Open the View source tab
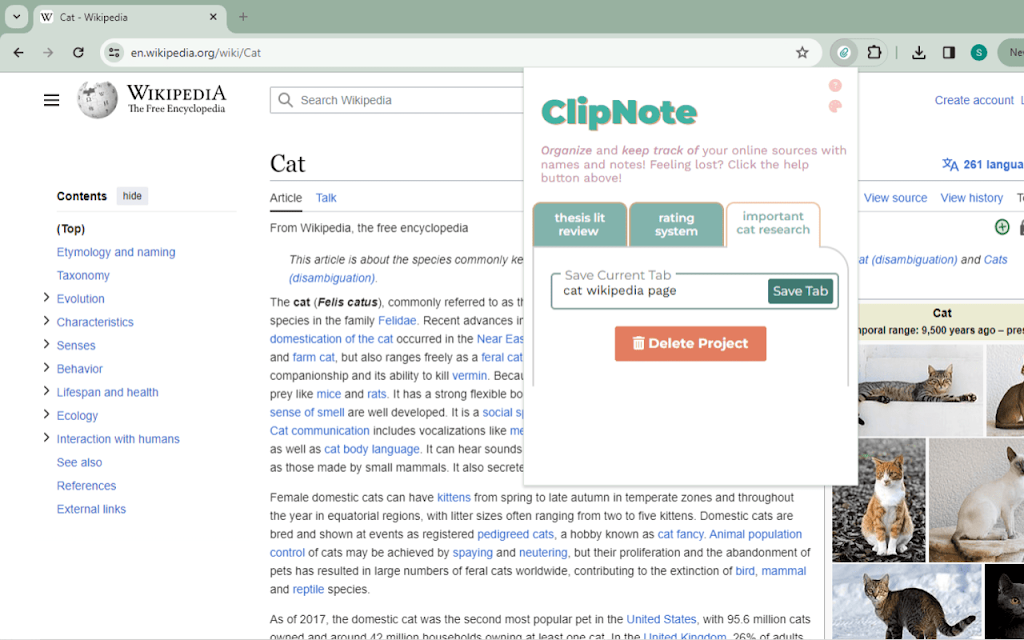The height and width of the screenshot is (640, 1024). pyautogui.click(x=895, y=198)
